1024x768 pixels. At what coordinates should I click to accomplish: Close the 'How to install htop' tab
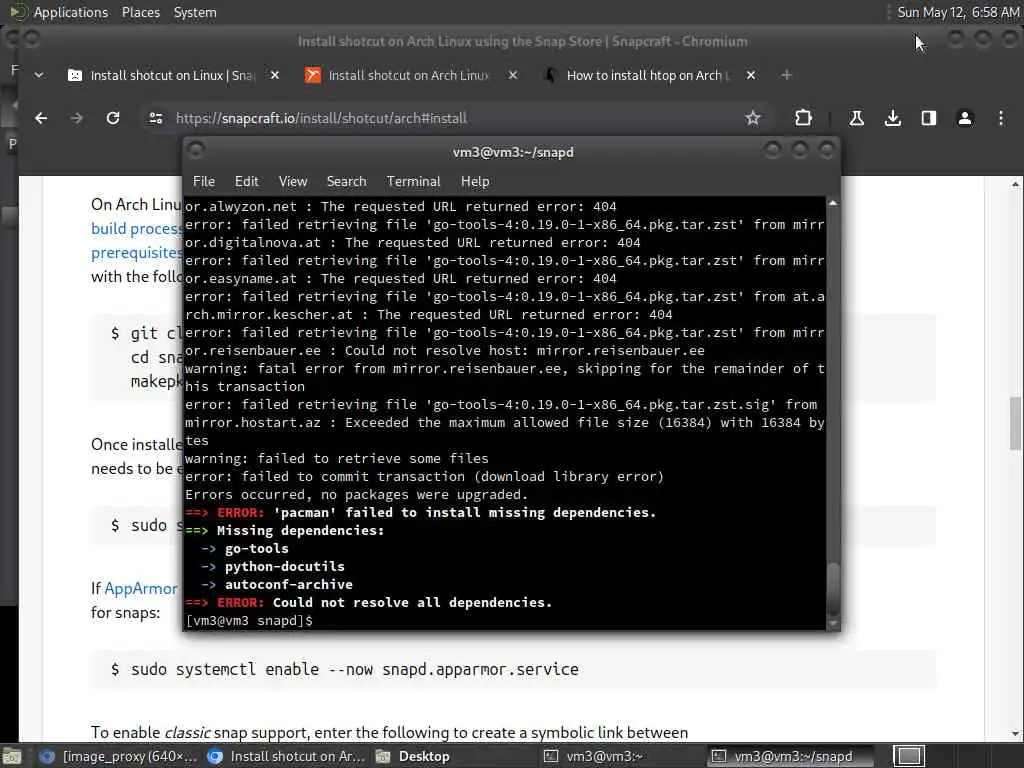pos(751,76)
